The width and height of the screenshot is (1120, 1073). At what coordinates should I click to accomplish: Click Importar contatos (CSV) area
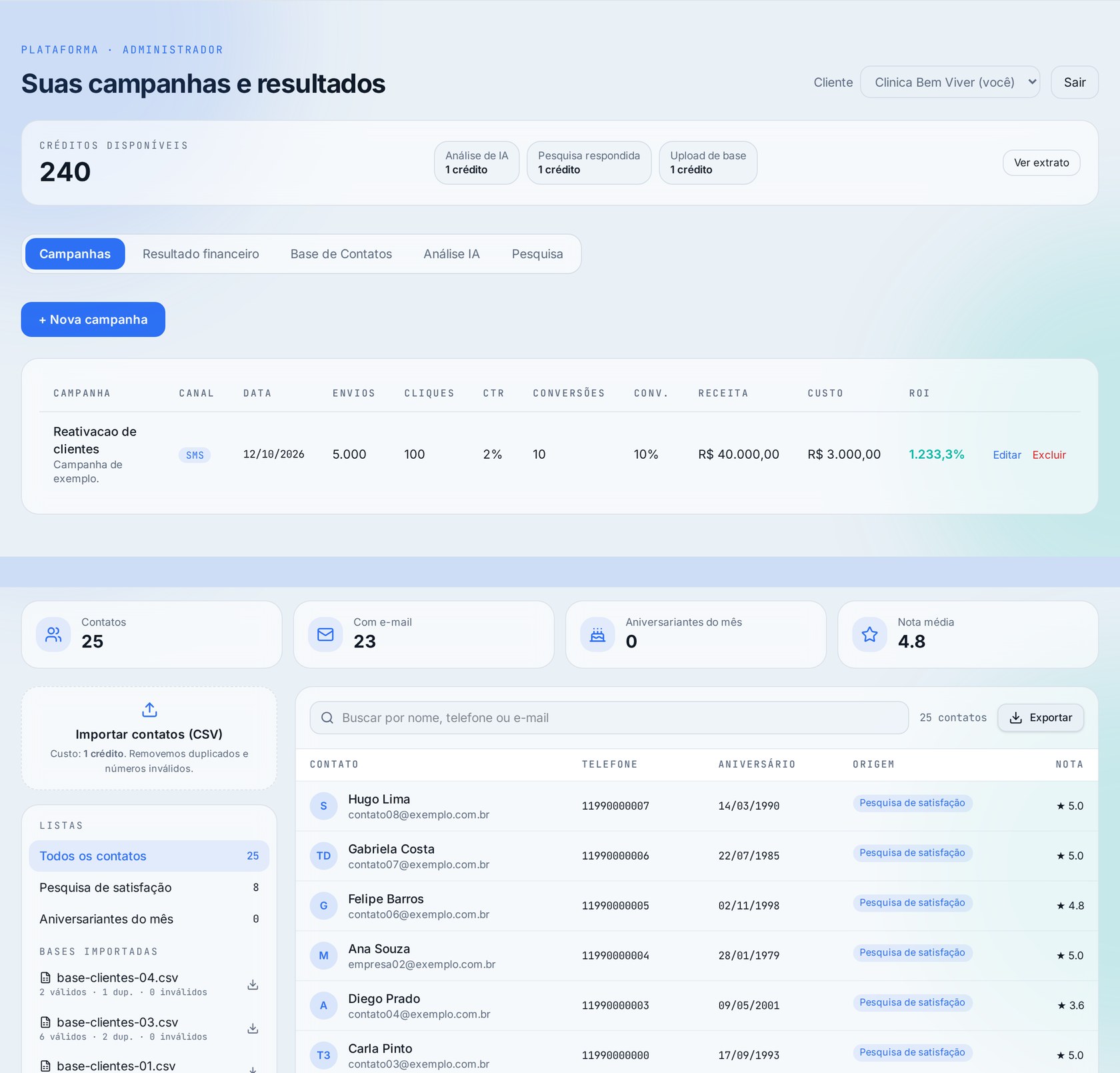[149, 738]
